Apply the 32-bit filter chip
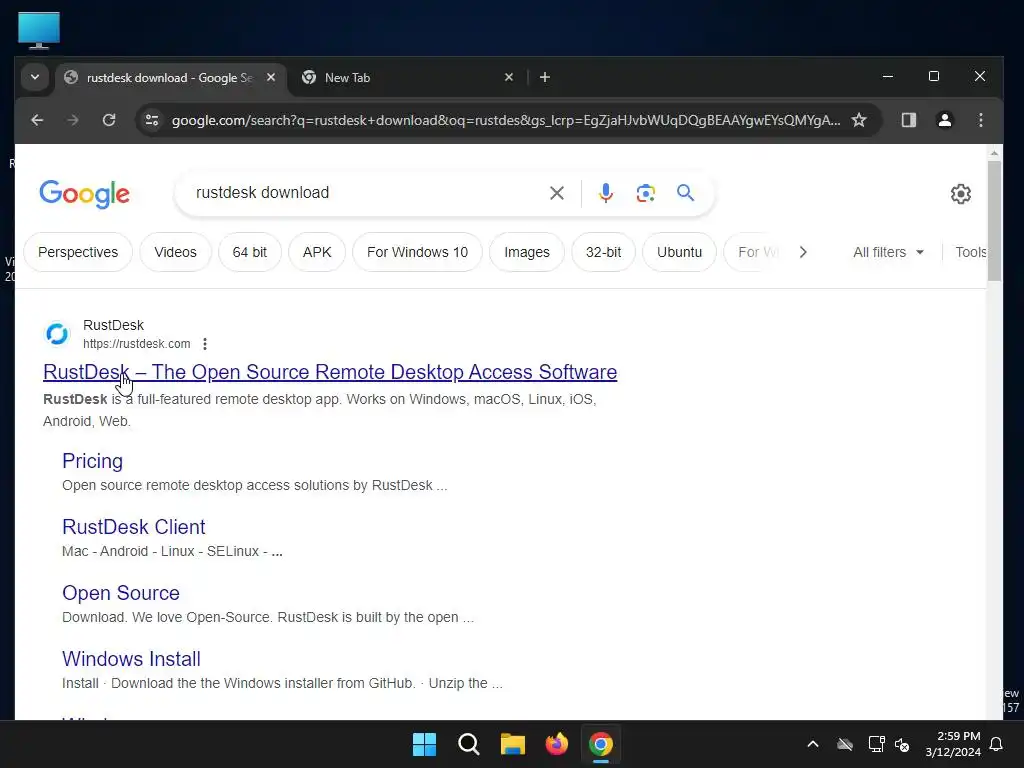Image resolution: width=1024 pixels, height=768 pixels. click(x=603, y=252)
